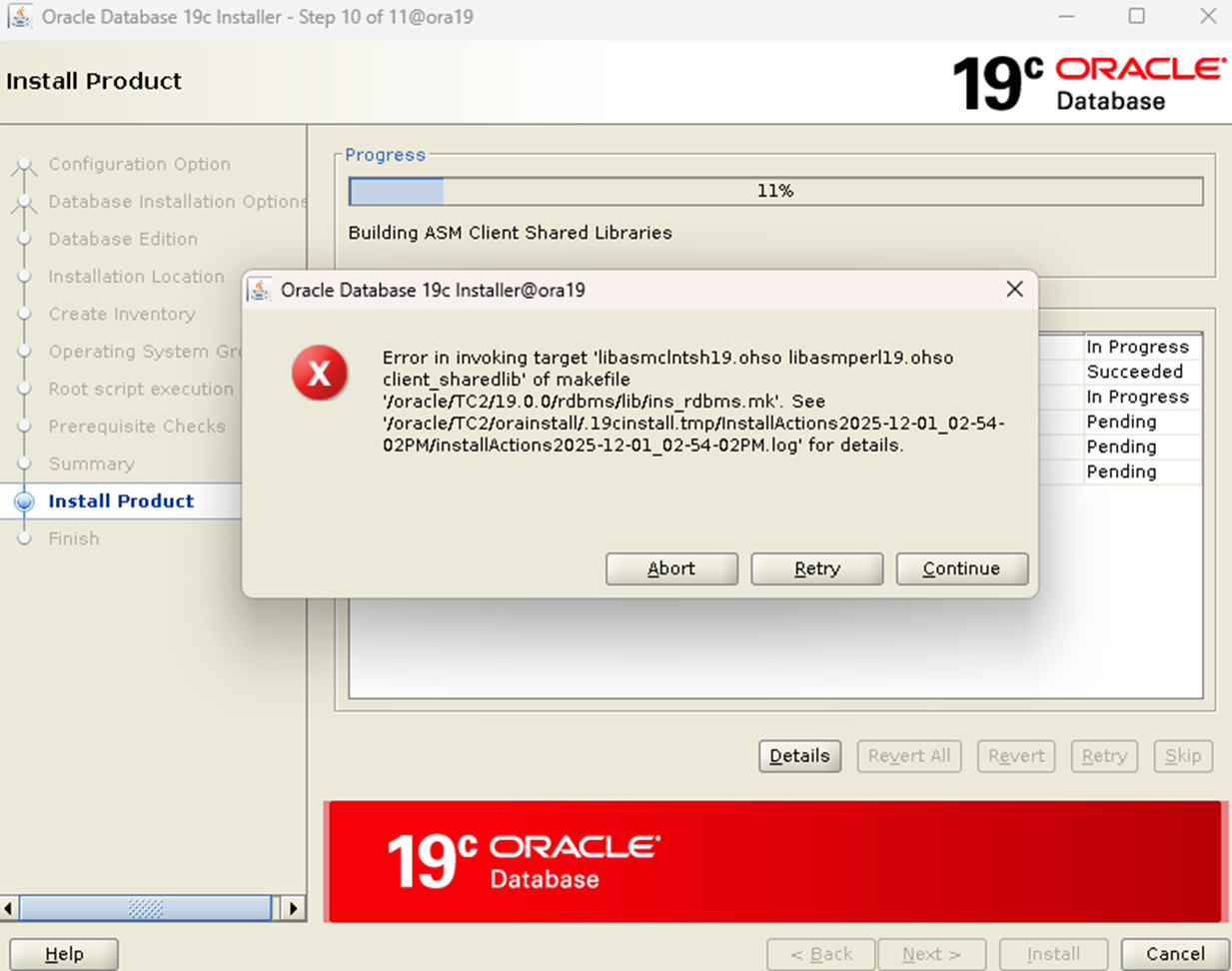1232x971 pixels.
Task: Select Root script execution step
Action: pos(141,389)
